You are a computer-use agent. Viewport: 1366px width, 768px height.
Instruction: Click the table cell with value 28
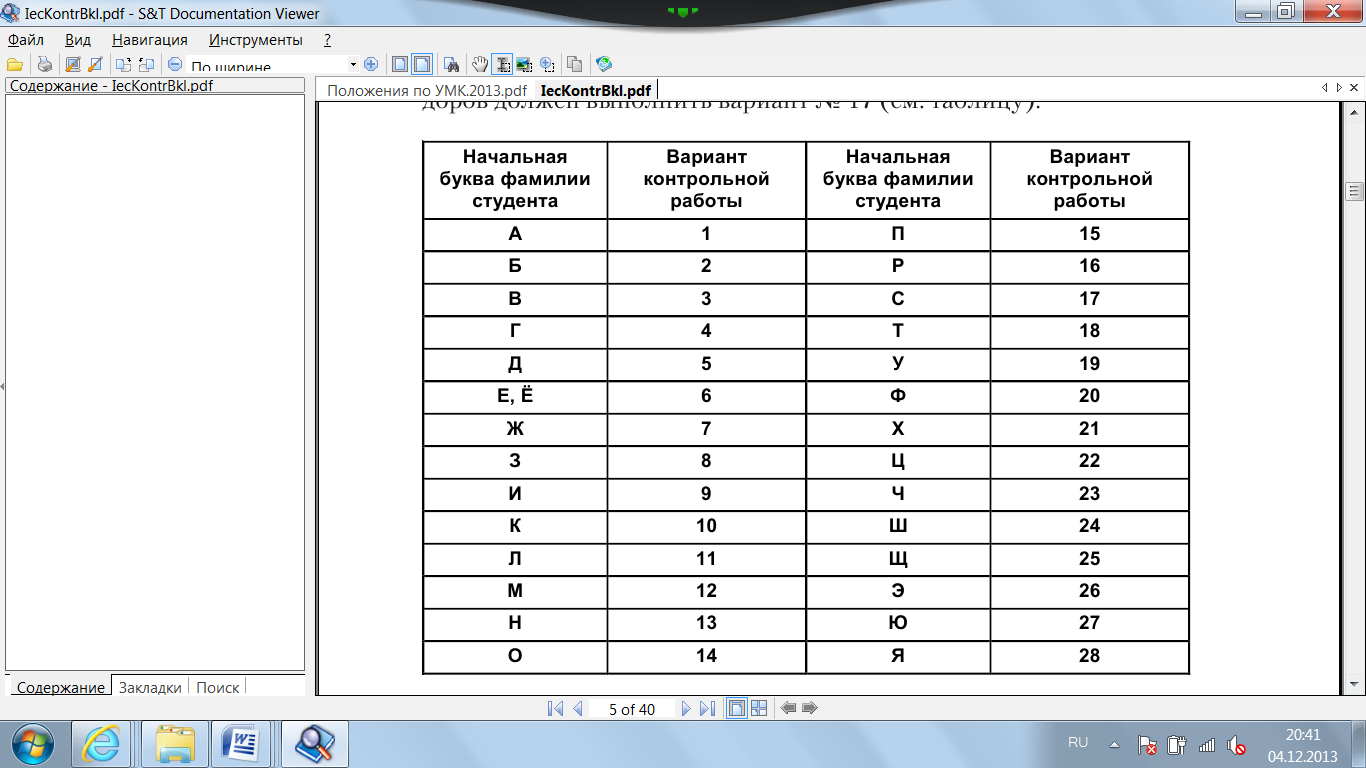[x=1089, y=655]
